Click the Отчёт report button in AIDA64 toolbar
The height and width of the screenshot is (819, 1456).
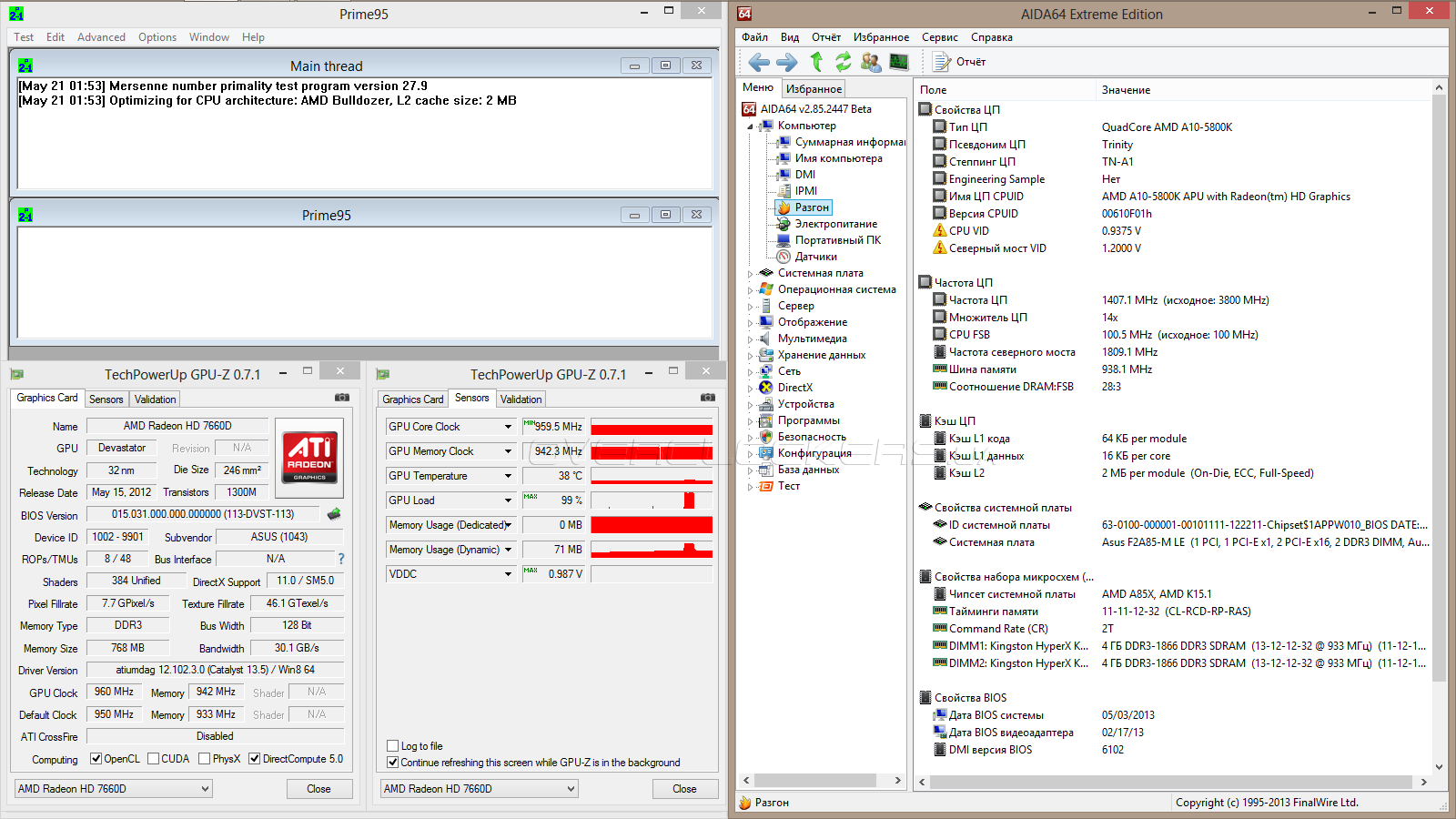point(959,62)
